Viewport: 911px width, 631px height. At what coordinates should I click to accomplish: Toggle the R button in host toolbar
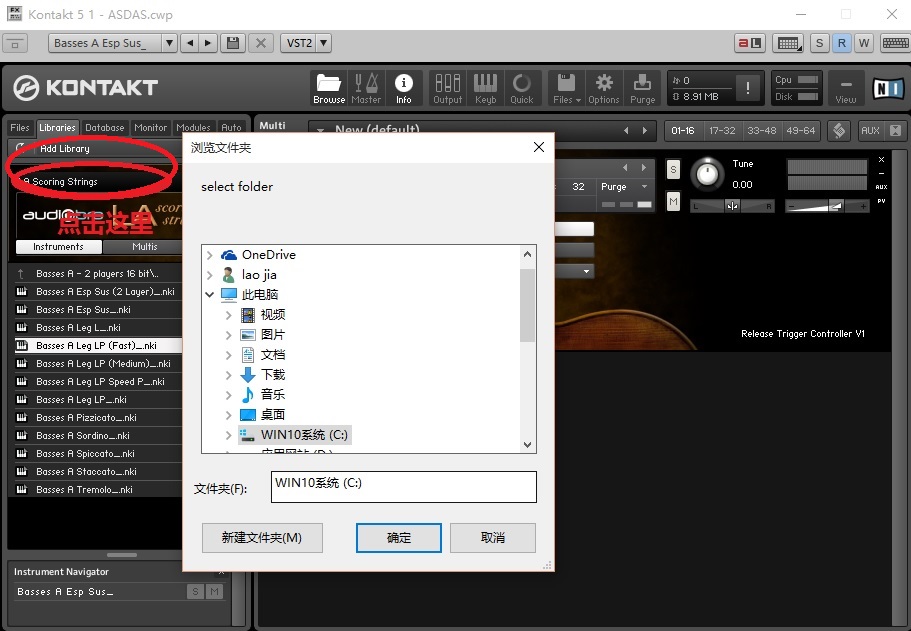[841, 43]
